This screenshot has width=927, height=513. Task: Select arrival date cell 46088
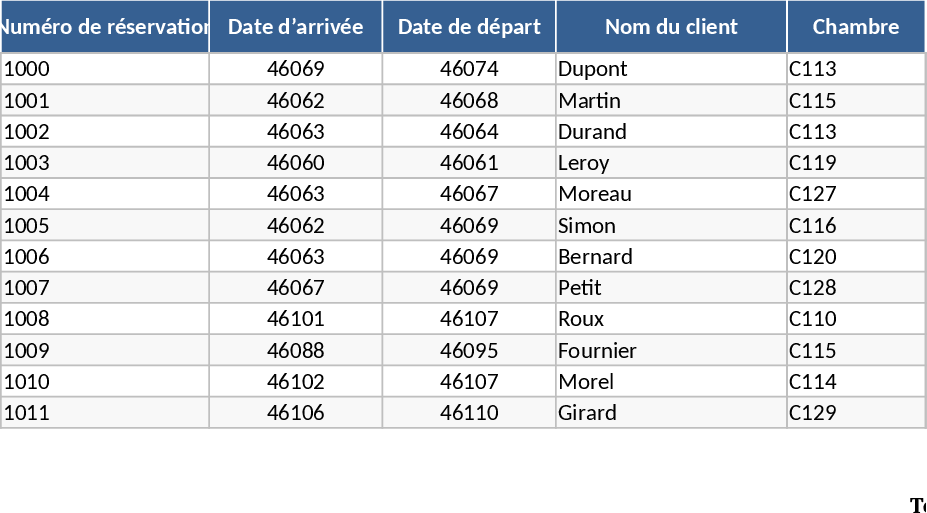point(296,350)
